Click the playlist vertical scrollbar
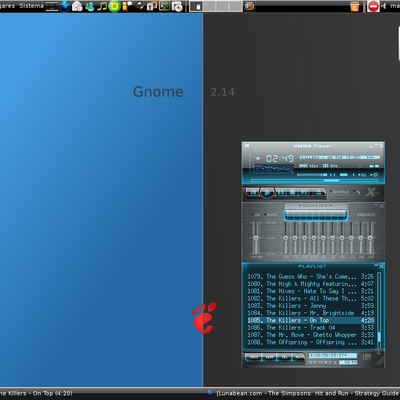This screenshot has width=400, height=400. click(x=379, y=310)
